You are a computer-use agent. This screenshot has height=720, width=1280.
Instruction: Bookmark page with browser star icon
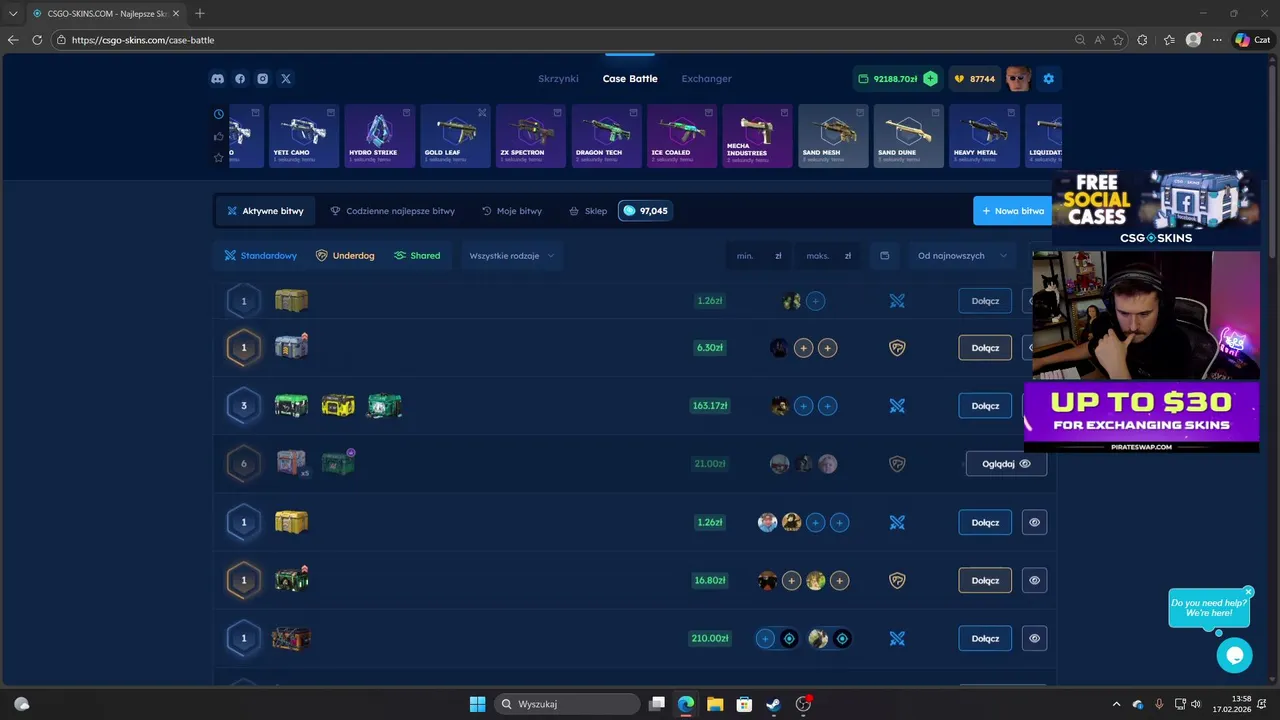(1118, 40)
